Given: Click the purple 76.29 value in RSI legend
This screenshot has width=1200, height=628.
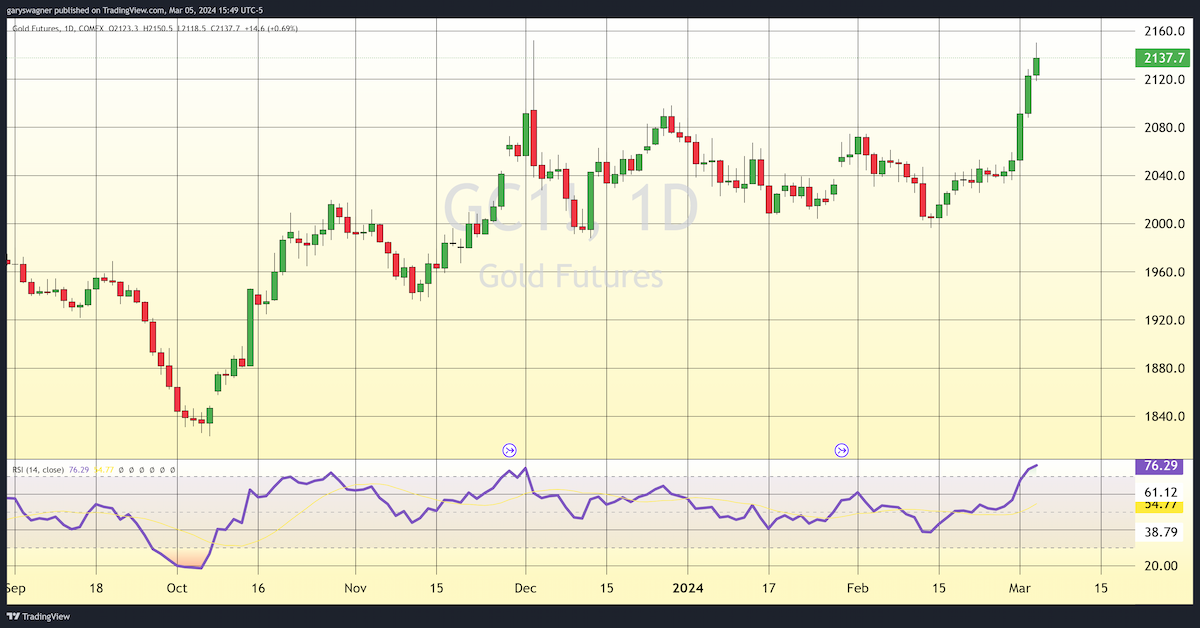Looking at the screenshot, I should point(80,469).
